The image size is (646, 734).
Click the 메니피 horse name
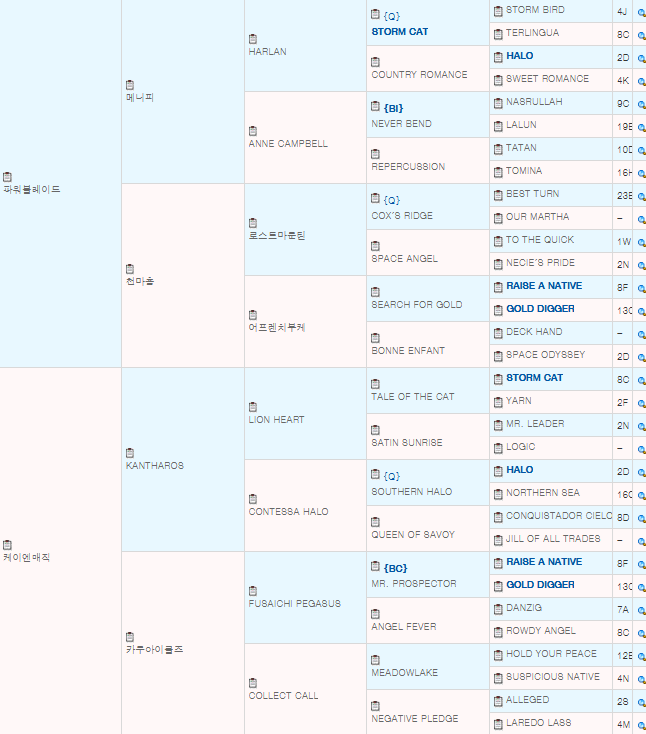[140, 98]
